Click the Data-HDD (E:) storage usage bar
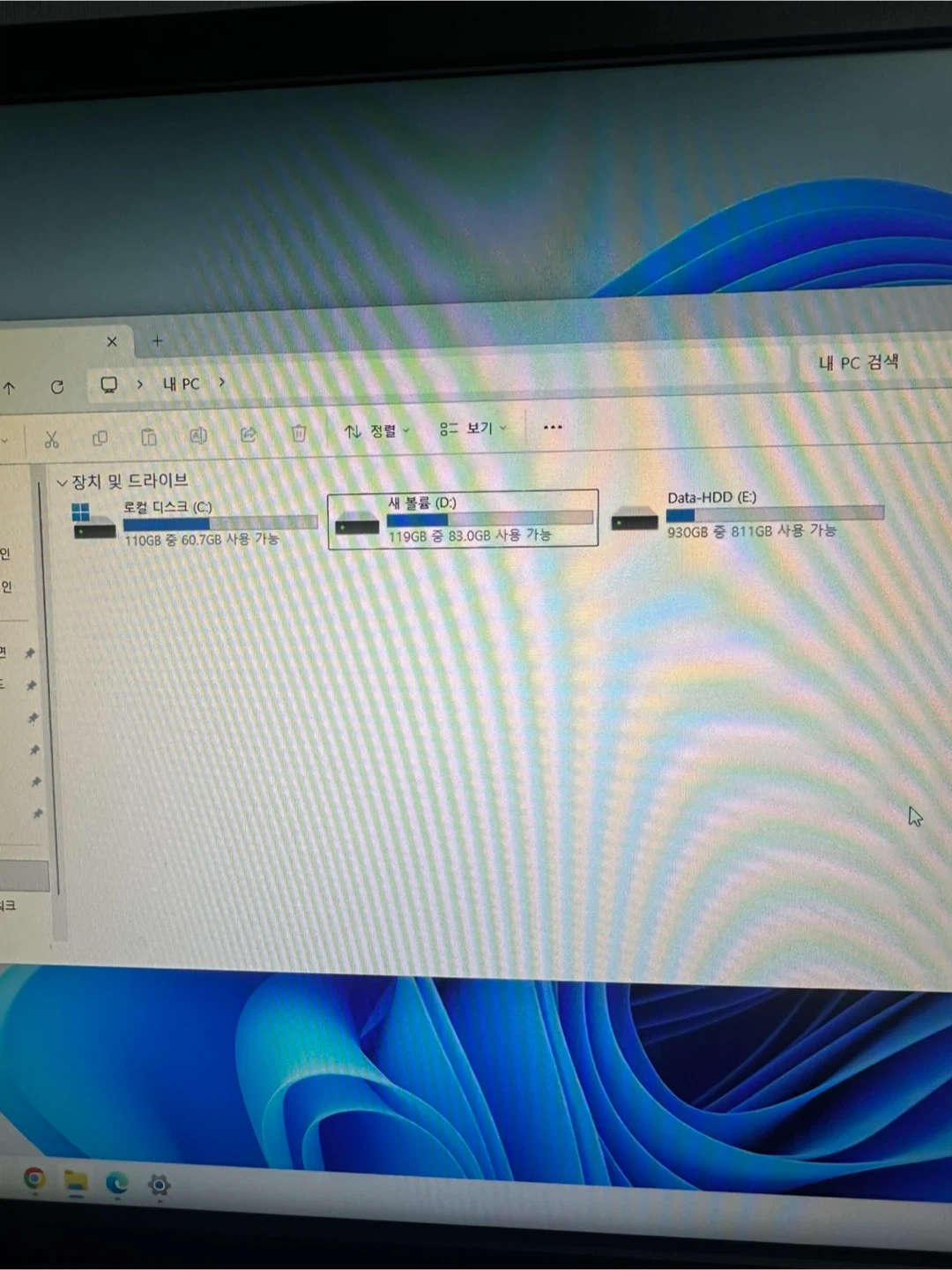This screenshot has height=1270, width=952. pos(774,514)
